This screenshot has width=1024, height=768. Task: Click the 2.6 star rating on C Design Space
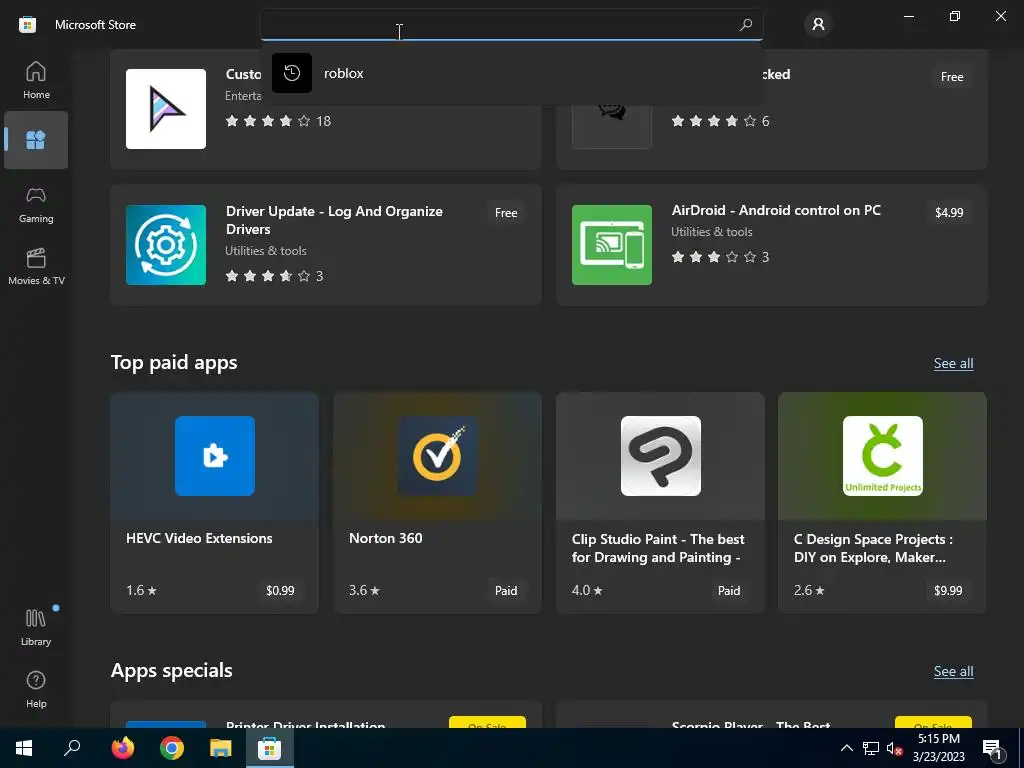(809, 590)
